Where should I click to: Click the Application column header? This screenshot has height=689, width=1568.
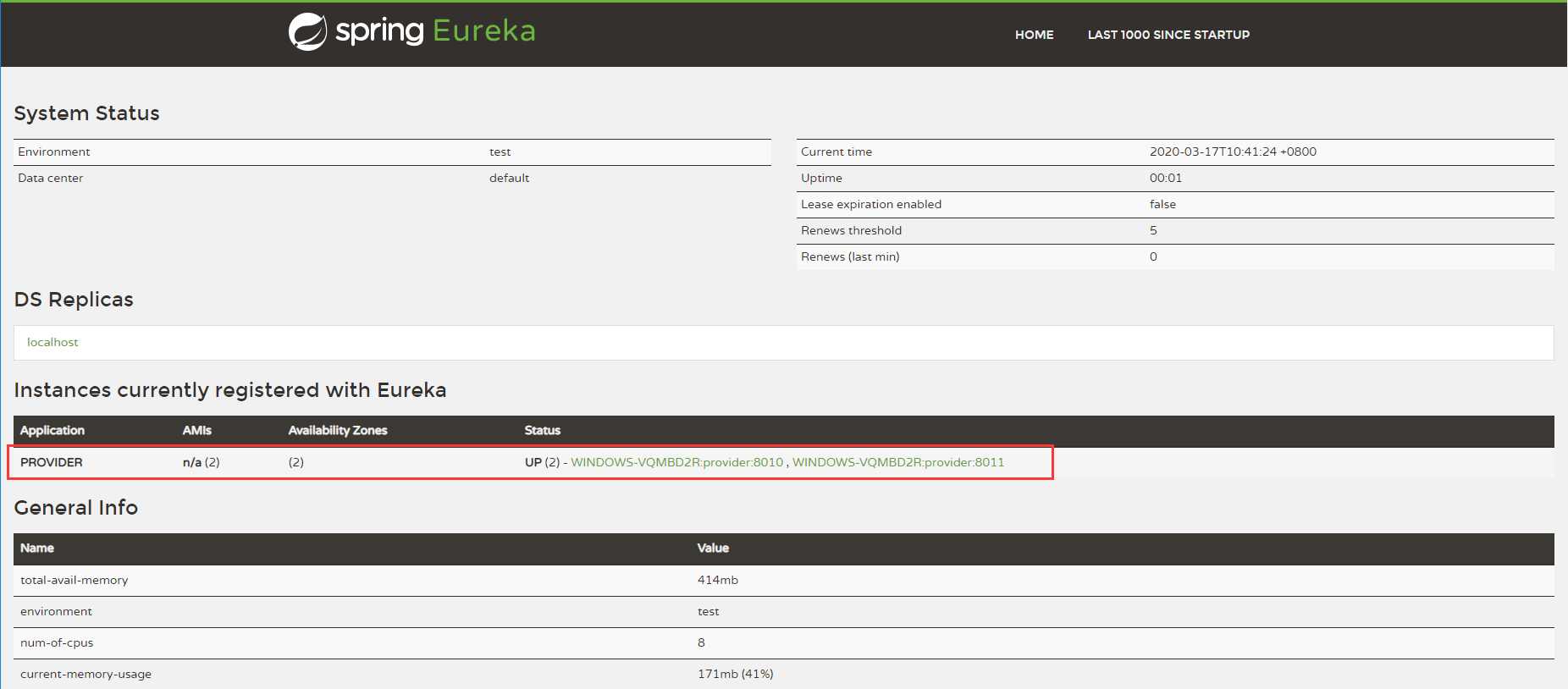click(x=52, y=430)
